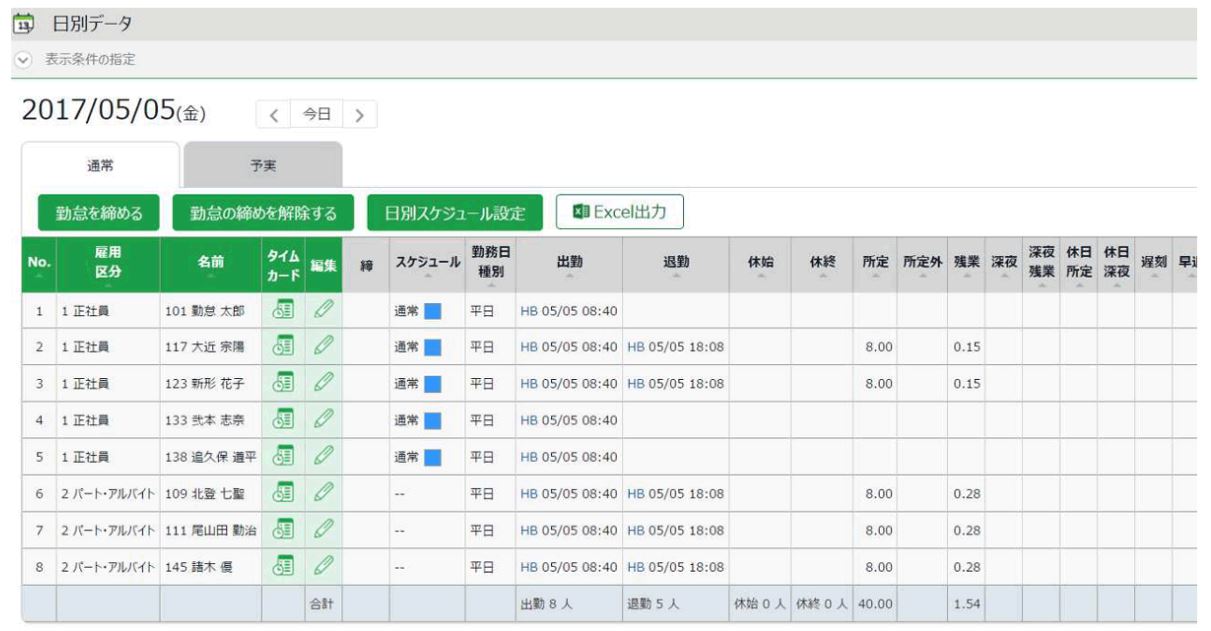The image size is (1211, 631).
Task: Open time card for 138 追久保 遵平
Action: [281, 457]
